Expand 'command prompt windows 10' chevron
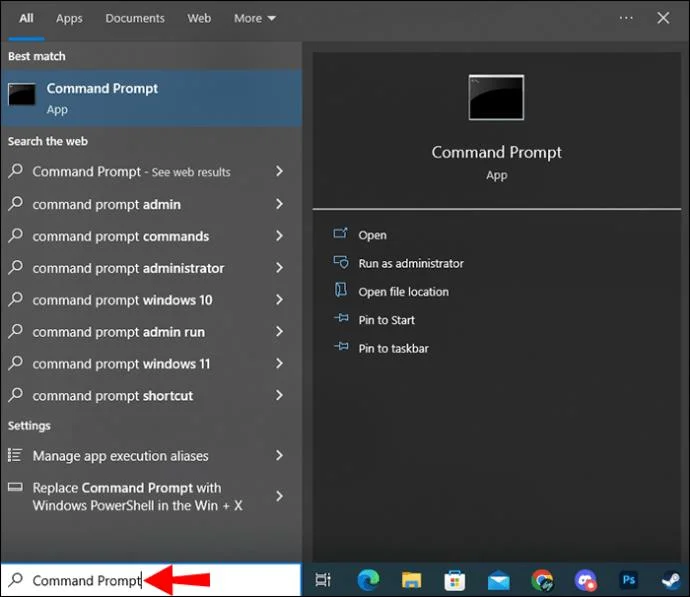690x597 pixels. point(279,300)
